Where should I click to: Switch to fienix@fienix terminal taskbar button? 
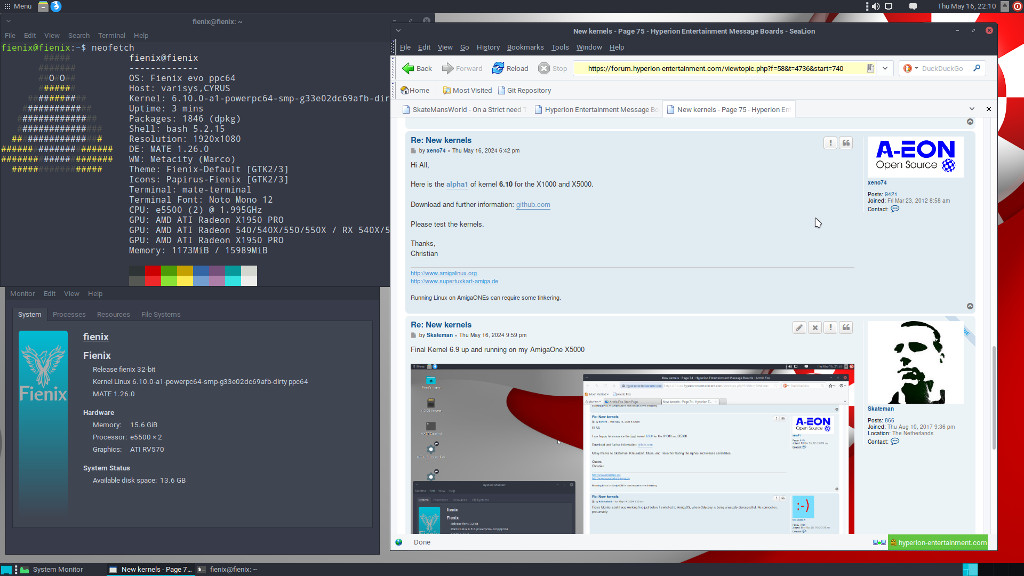pos(227,569)
